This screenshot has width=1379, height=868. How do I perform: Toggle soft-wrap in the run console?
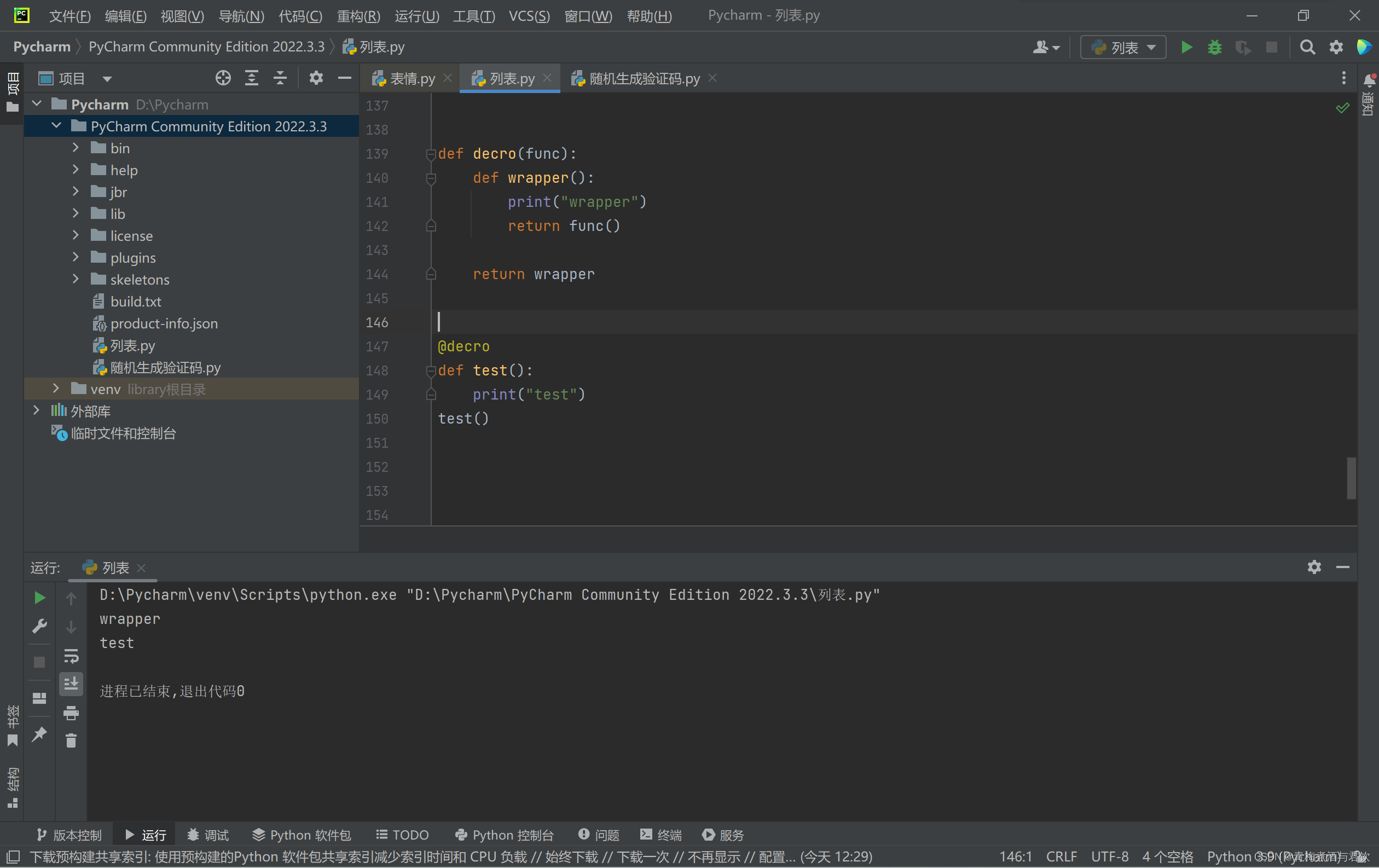coord(71,656)
